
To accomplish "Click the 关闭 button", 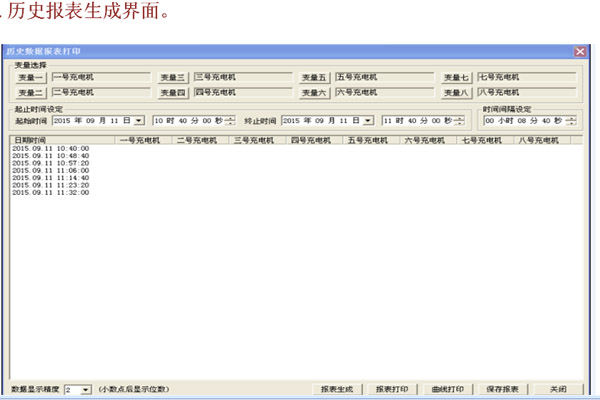I will pos(557,388).
